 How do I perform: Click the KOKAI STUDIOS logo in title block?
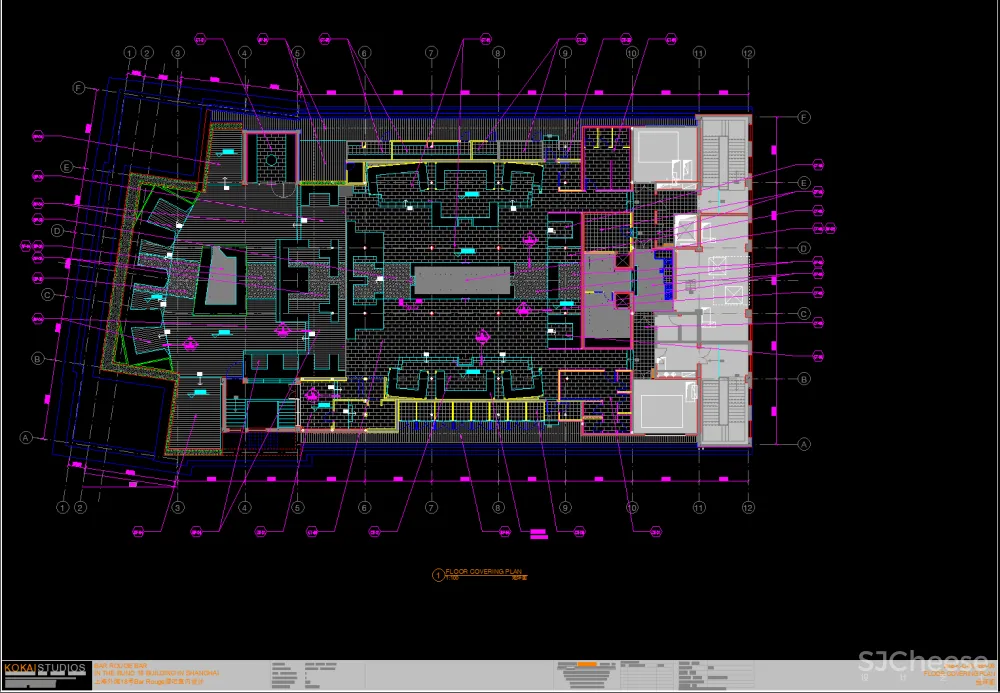44,668
